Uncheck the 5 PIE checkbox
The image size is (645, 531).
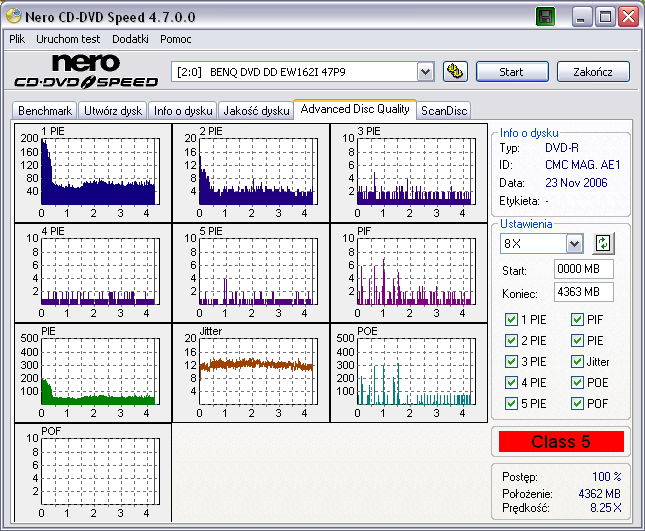click(x=511, y=403)
